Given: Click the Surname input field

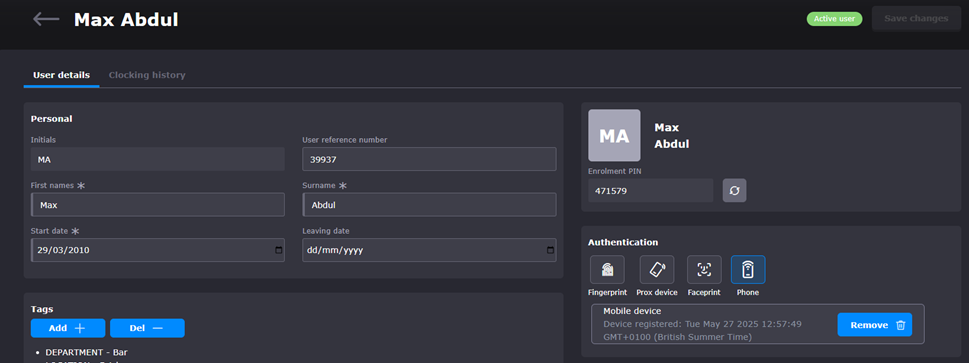Looking at the screenshot, I should [x=429, y=205].
